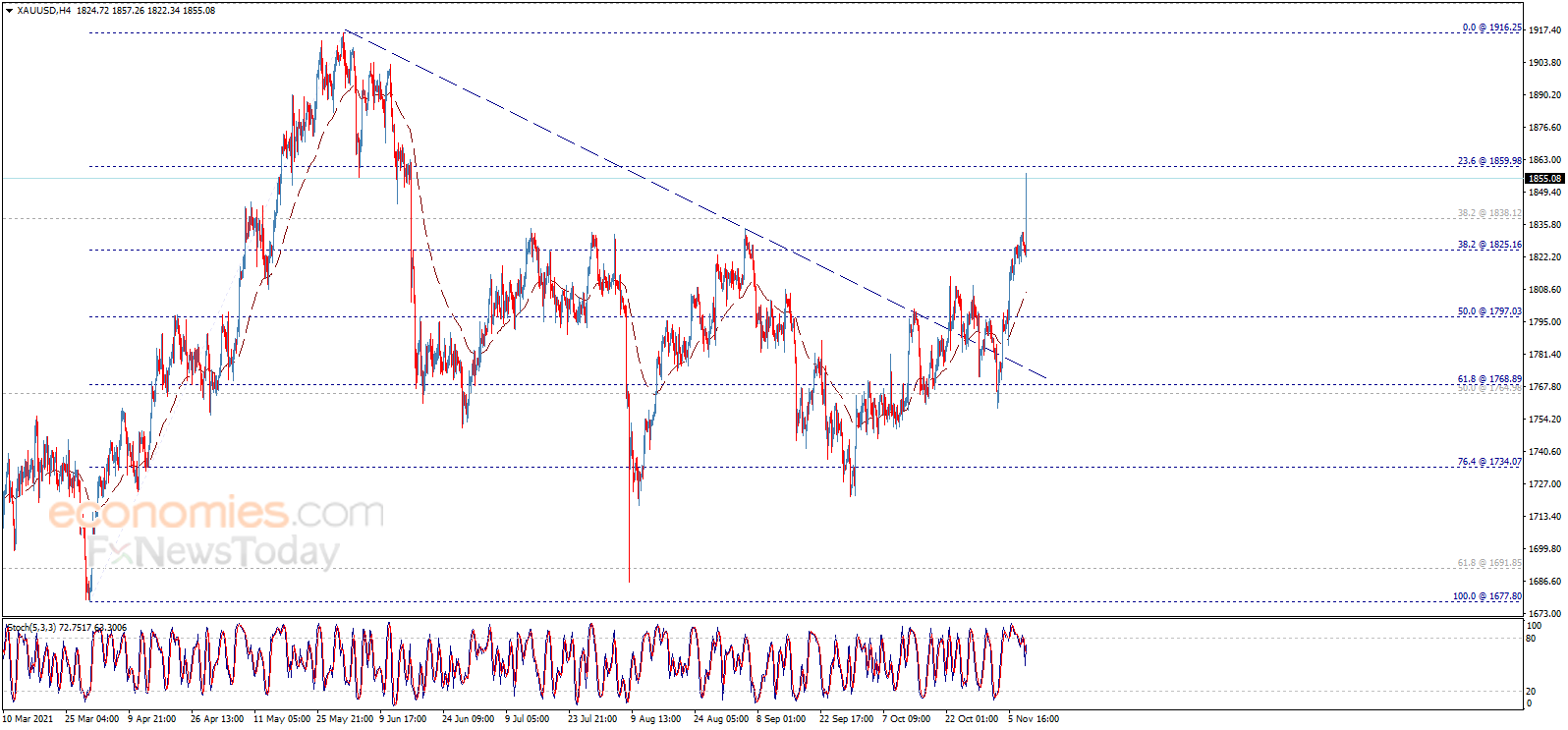This screenshot has height=730, width=1568.
Task: Select the current price tag 1855.08
Action: [x=1543, y=179]
